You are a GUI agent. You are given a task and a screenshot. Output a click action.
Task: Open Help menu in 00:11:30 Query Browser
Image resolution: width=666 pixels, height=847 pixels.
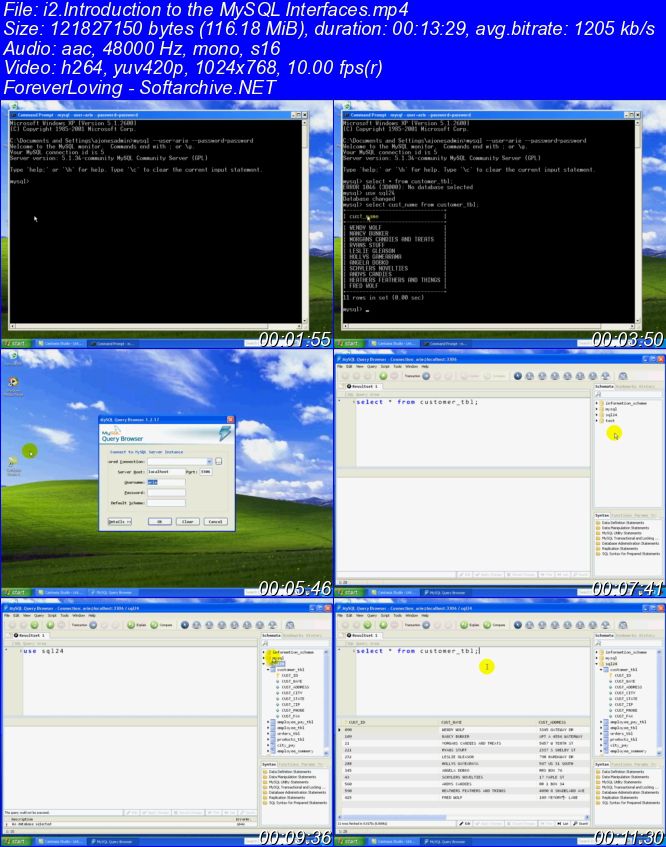[425, 615]
